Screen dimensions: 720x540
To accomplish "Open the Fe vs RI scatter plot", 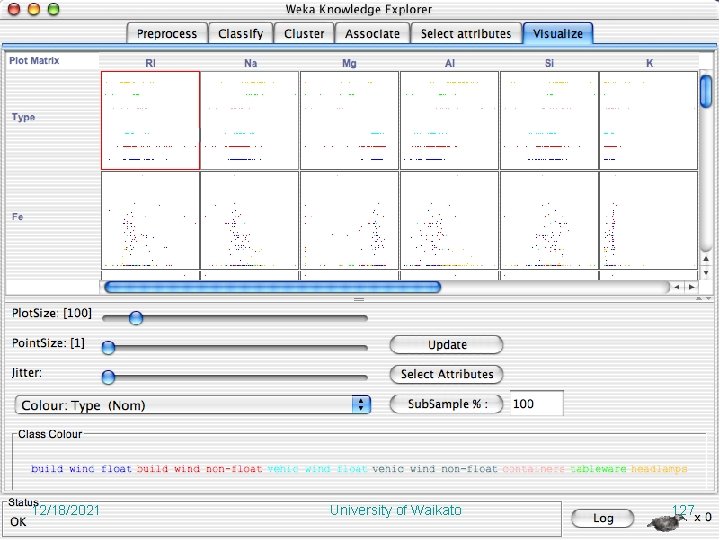I will coord(151,220).
